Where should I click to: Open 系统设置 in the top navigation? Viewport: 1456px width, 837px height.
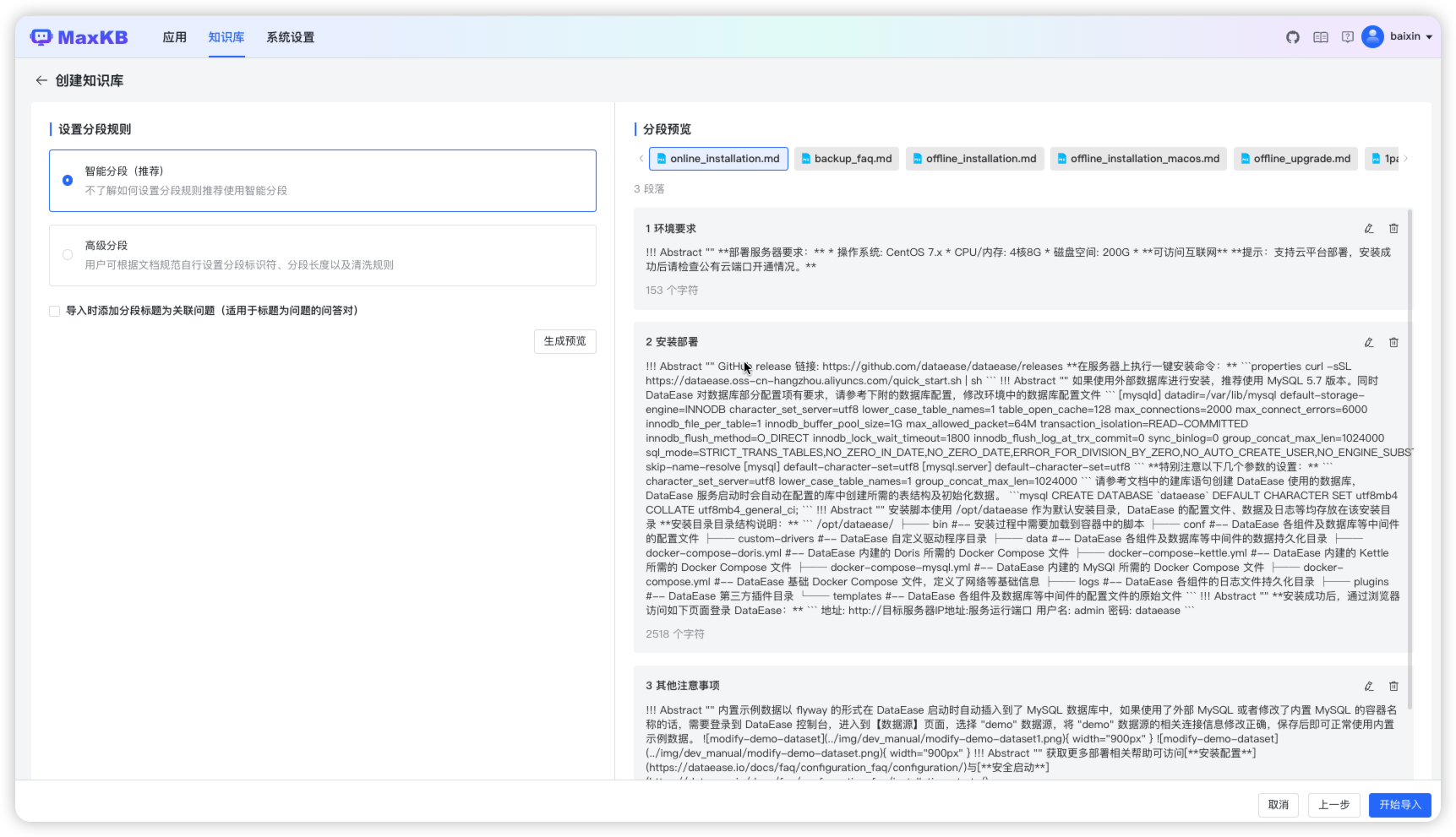(x=290, y=37)
